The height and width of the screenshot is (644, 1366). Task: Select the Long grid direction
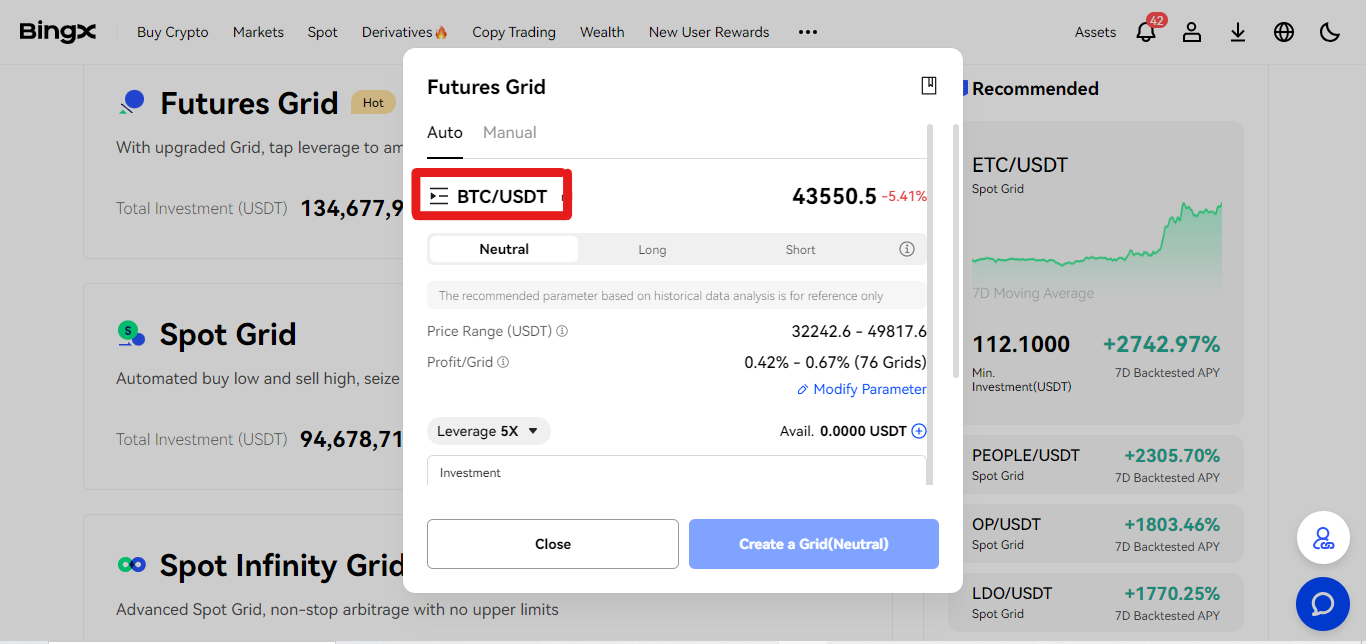652,249
